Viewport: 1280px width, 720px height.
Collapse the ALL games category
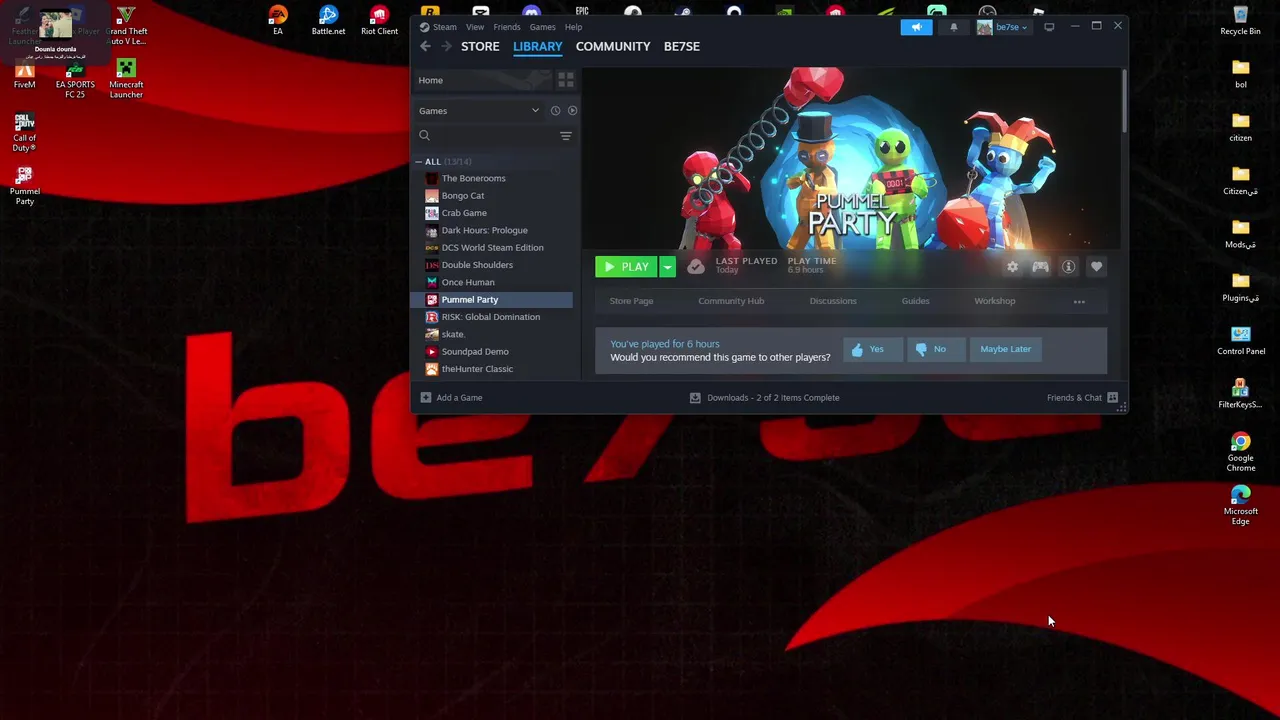(x=419, y=162)
